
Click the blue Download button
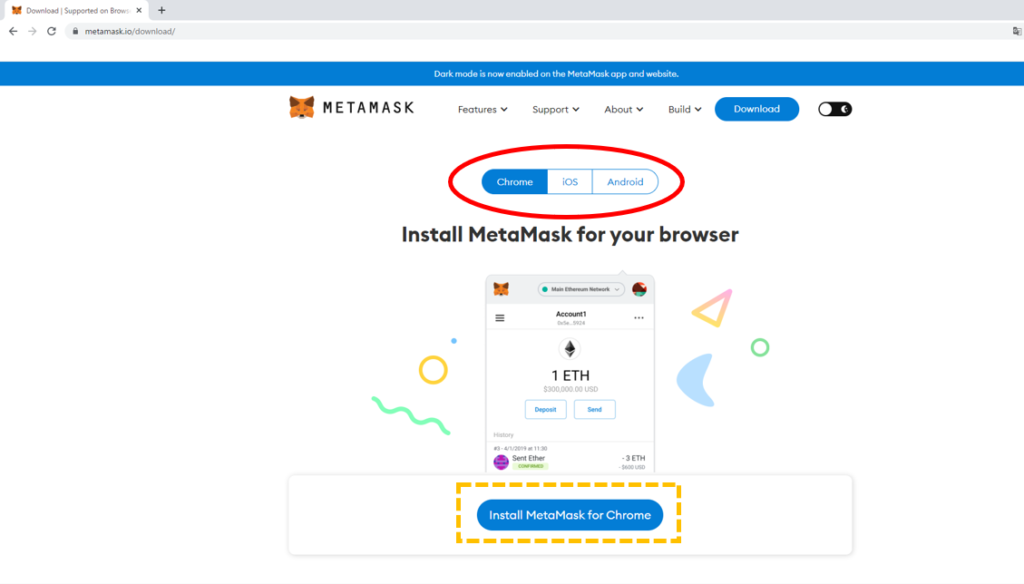tap(756, 109)
